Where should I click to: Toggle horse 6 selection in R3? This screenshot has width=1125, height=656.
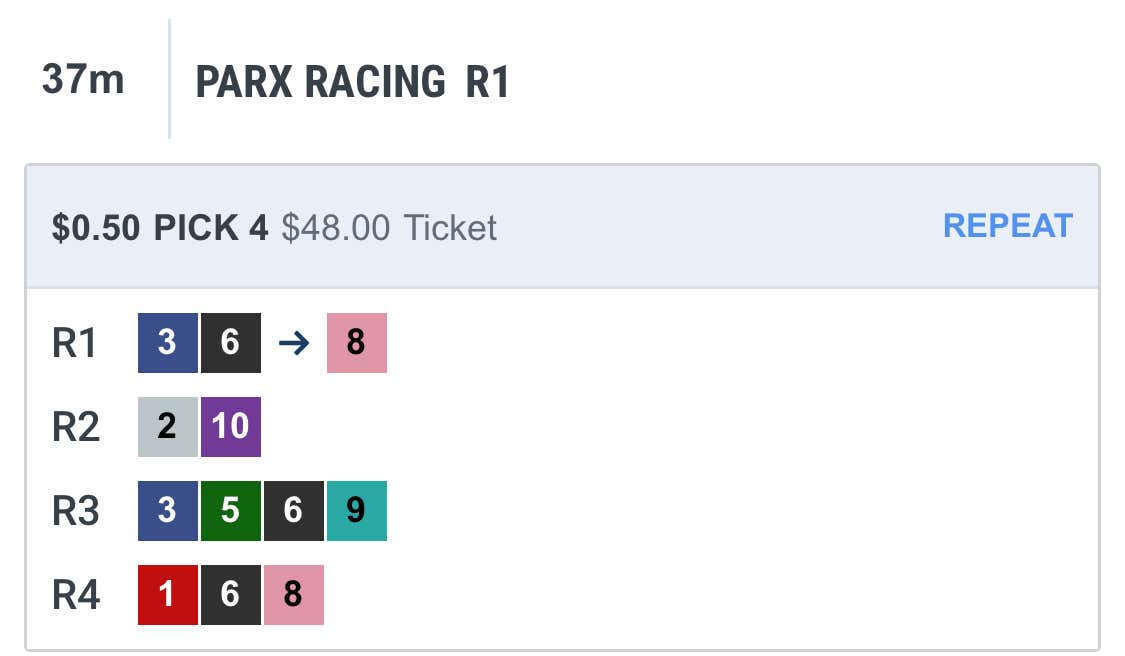(293, 511)
